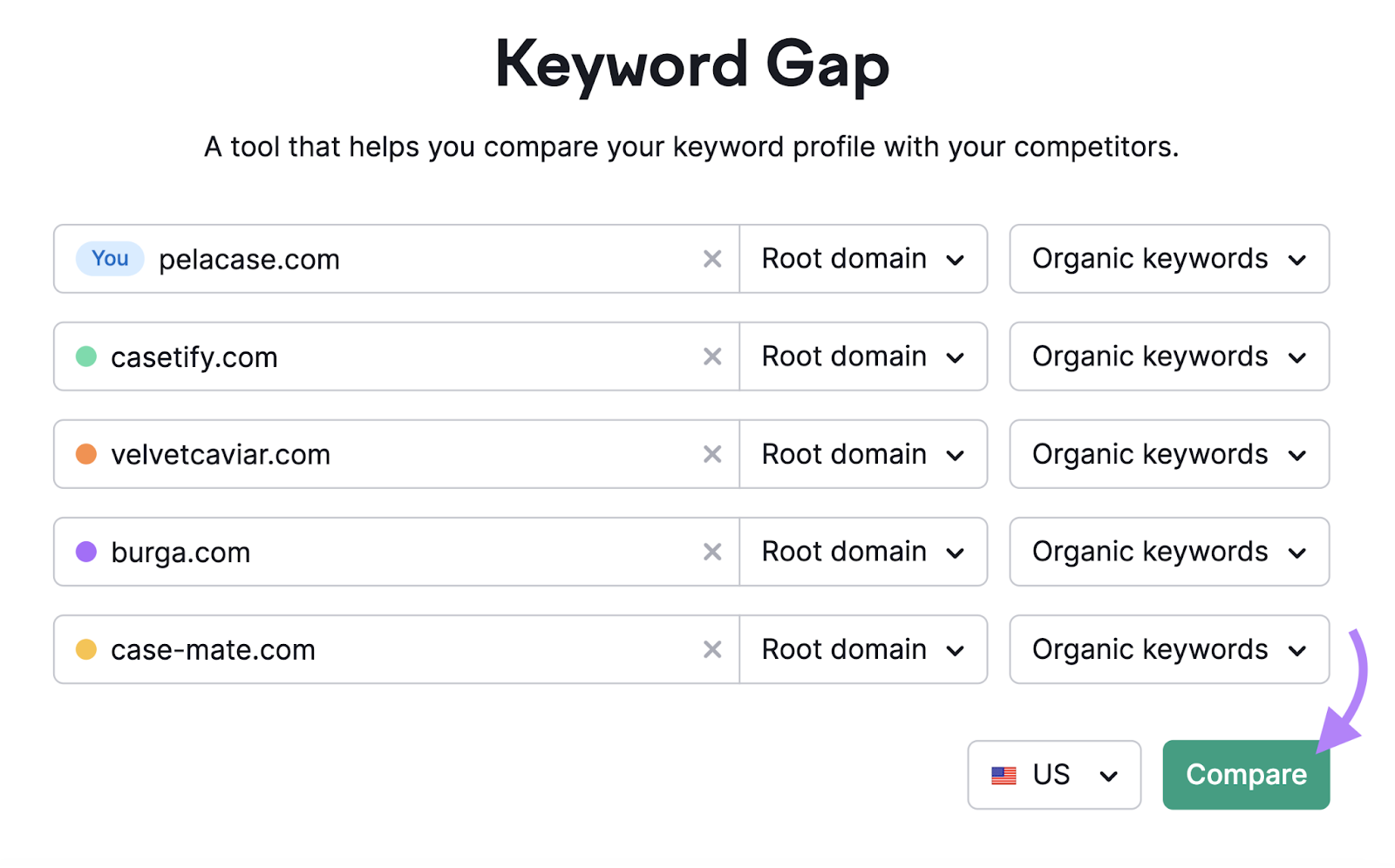Remove burga.com using its X icon
The image size is (1395, 868).
[x=712, y=551]
